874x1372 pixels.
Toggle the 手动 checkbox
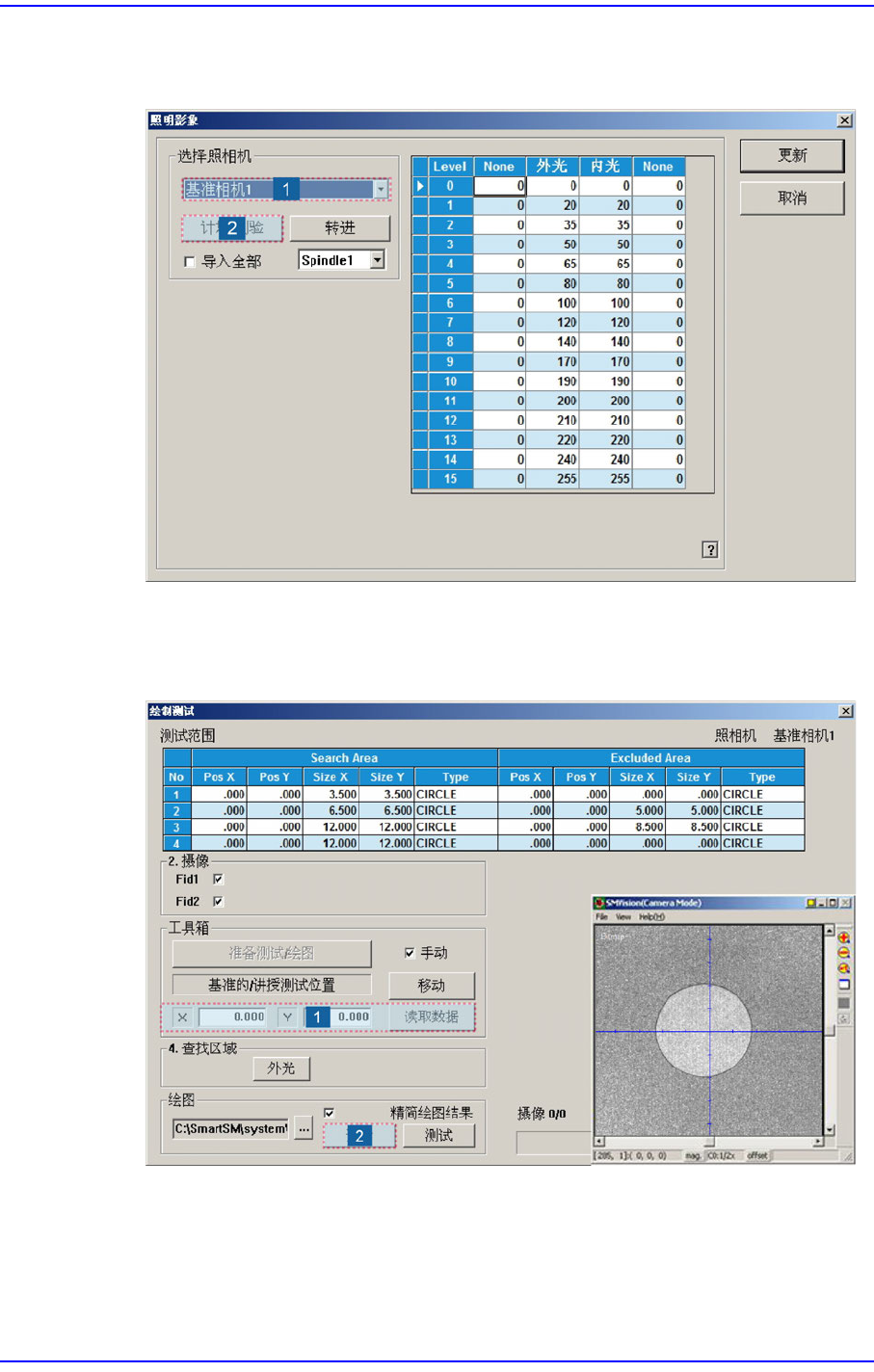point(410,953)
